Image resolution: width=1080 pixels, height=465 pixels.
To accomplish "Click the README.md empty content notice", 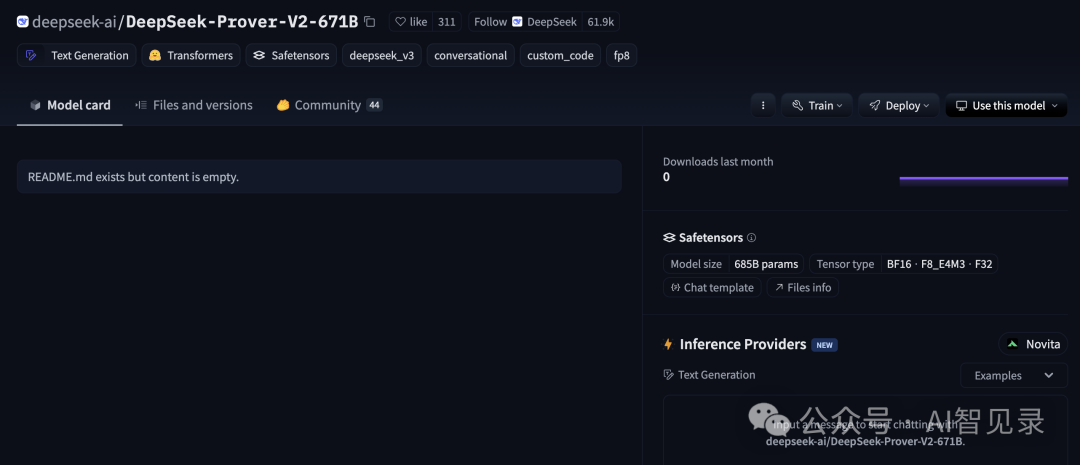I will tap(319, 176).
